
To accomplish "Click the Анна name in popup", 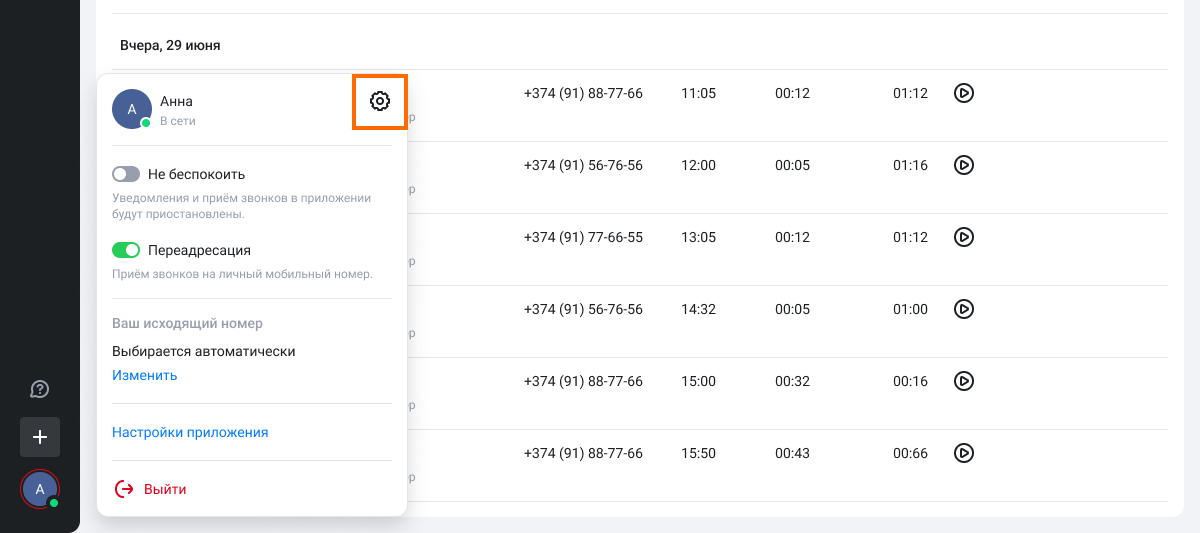I will coord(176,101).
